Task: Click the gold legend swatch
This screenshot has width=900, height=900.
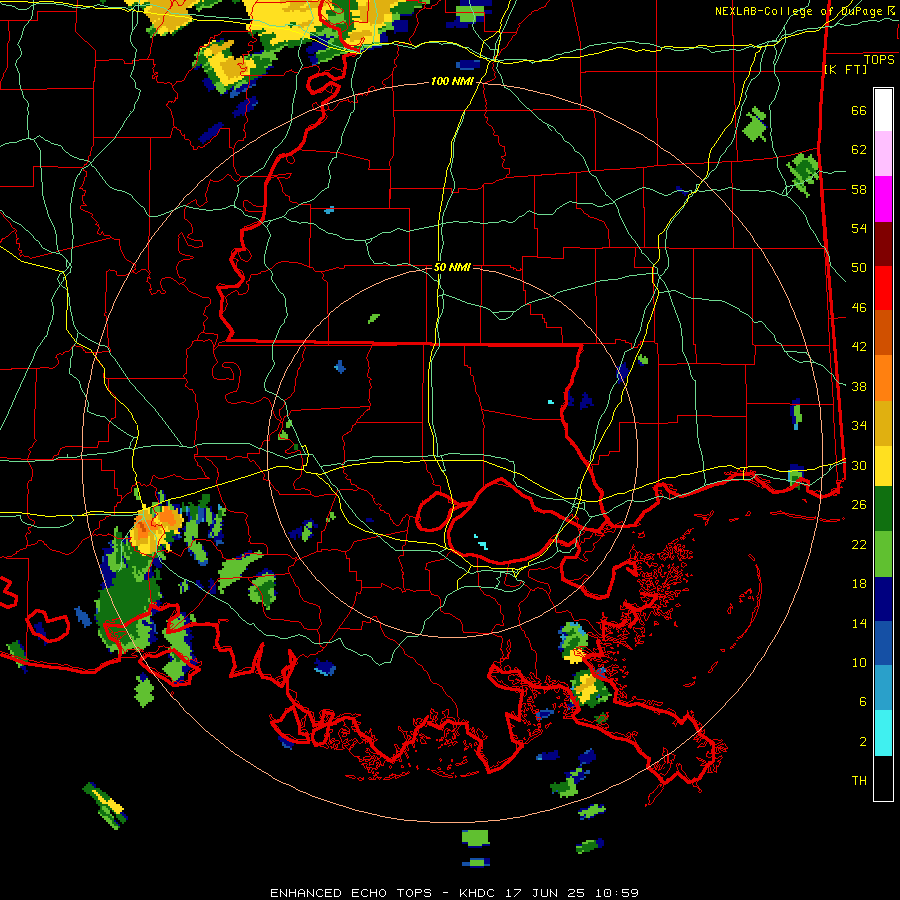Action: click(883, 423)
